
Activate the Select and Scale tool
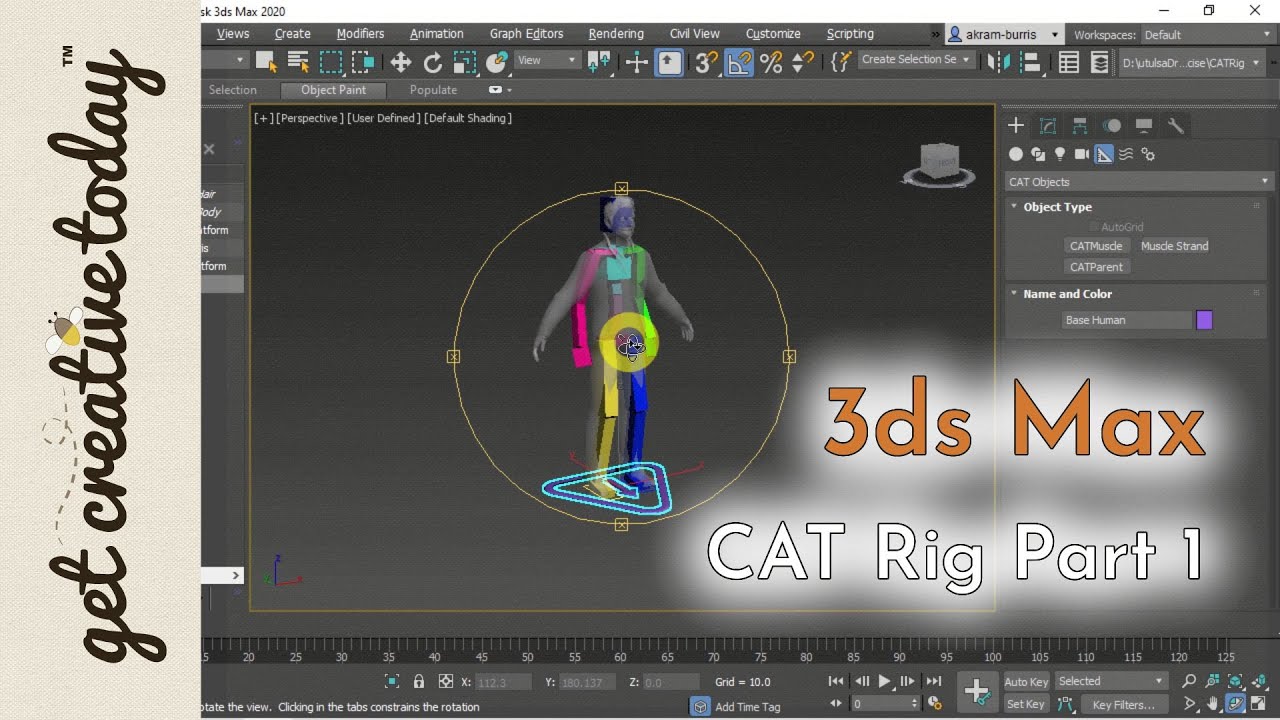tap(465, 62)
